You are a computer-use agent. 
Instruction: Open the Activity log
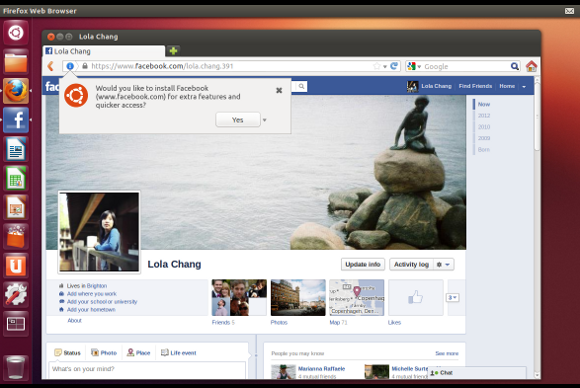pos(411,264)
